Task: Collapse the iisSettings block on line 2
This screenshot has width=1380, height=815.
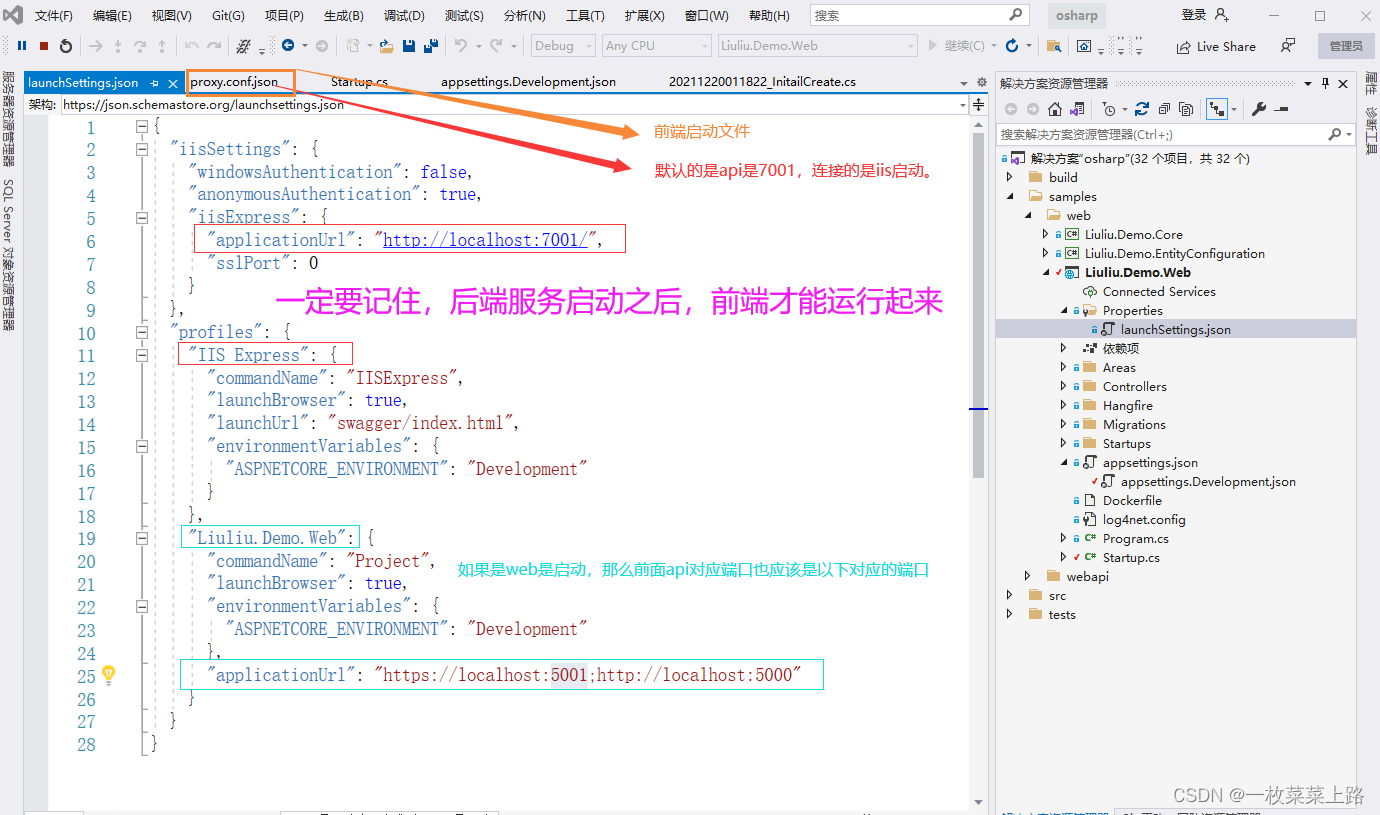Action: pyautogui.click(x=141, y=149)
